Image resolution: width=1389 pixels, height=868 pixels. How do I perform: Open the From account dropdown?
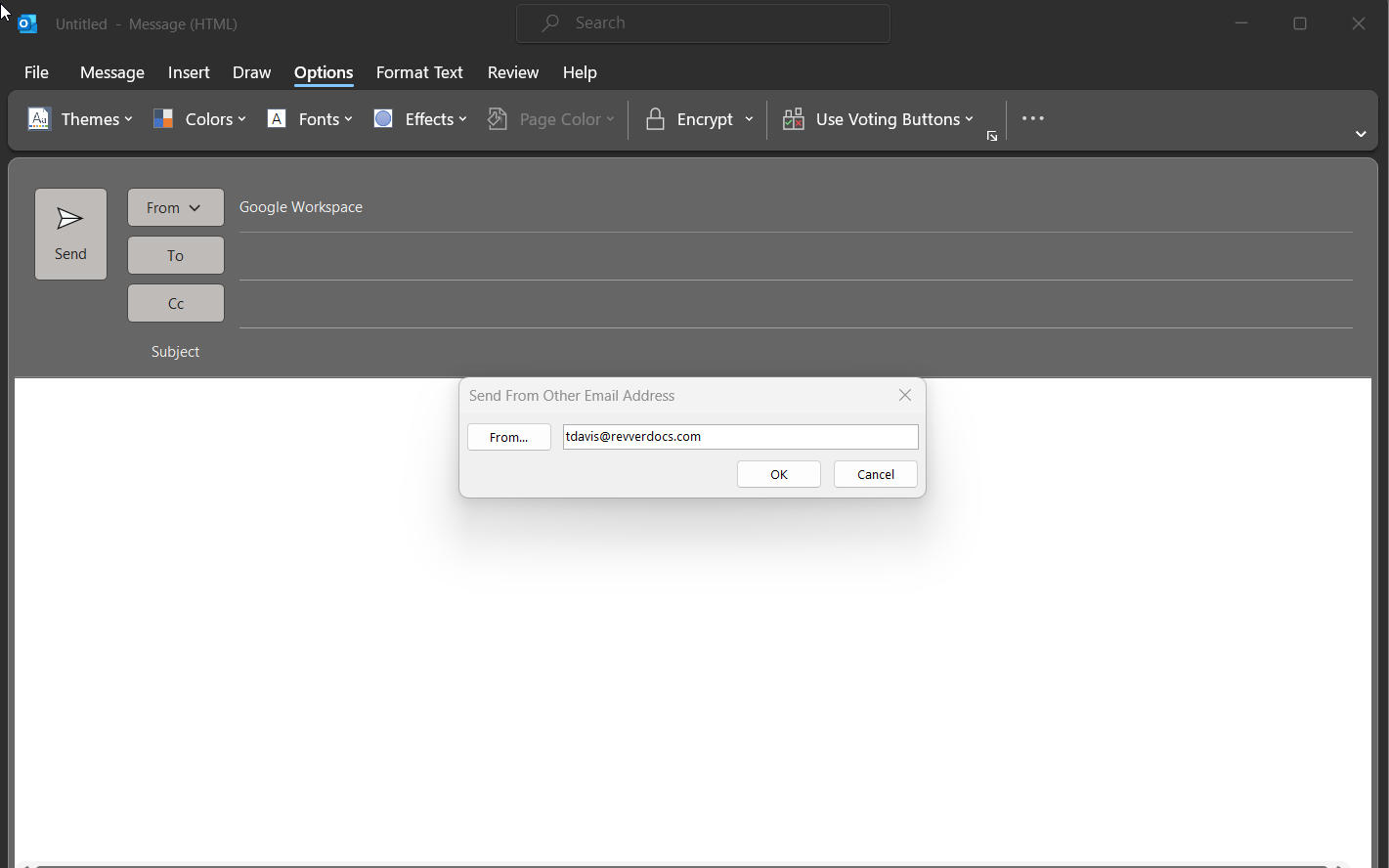pyautogui.click(x=176, y=207)
